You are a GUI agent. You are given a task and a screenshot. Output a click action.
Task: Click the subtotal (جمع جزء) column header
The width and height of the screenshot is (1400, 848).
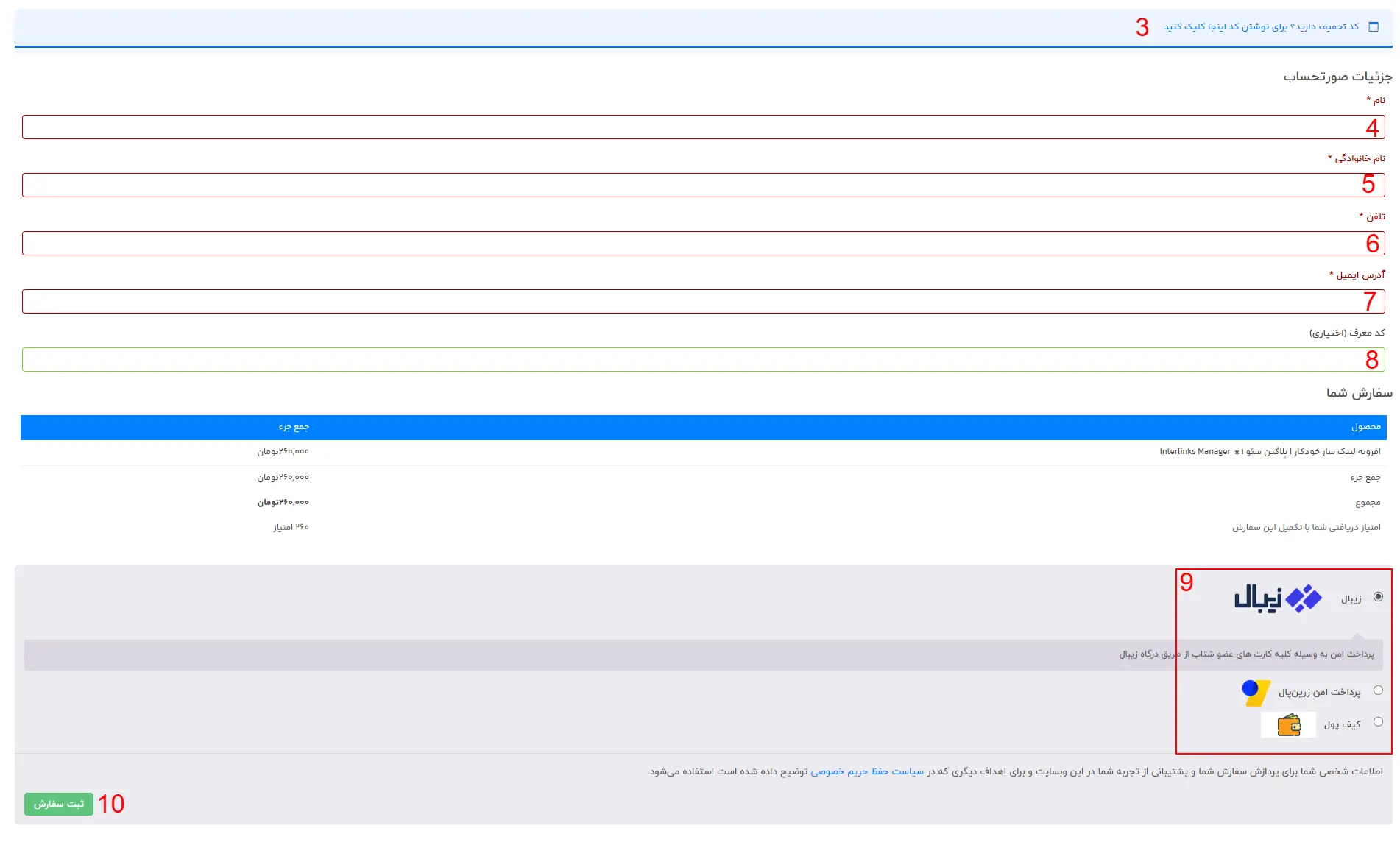coord(294,428)
